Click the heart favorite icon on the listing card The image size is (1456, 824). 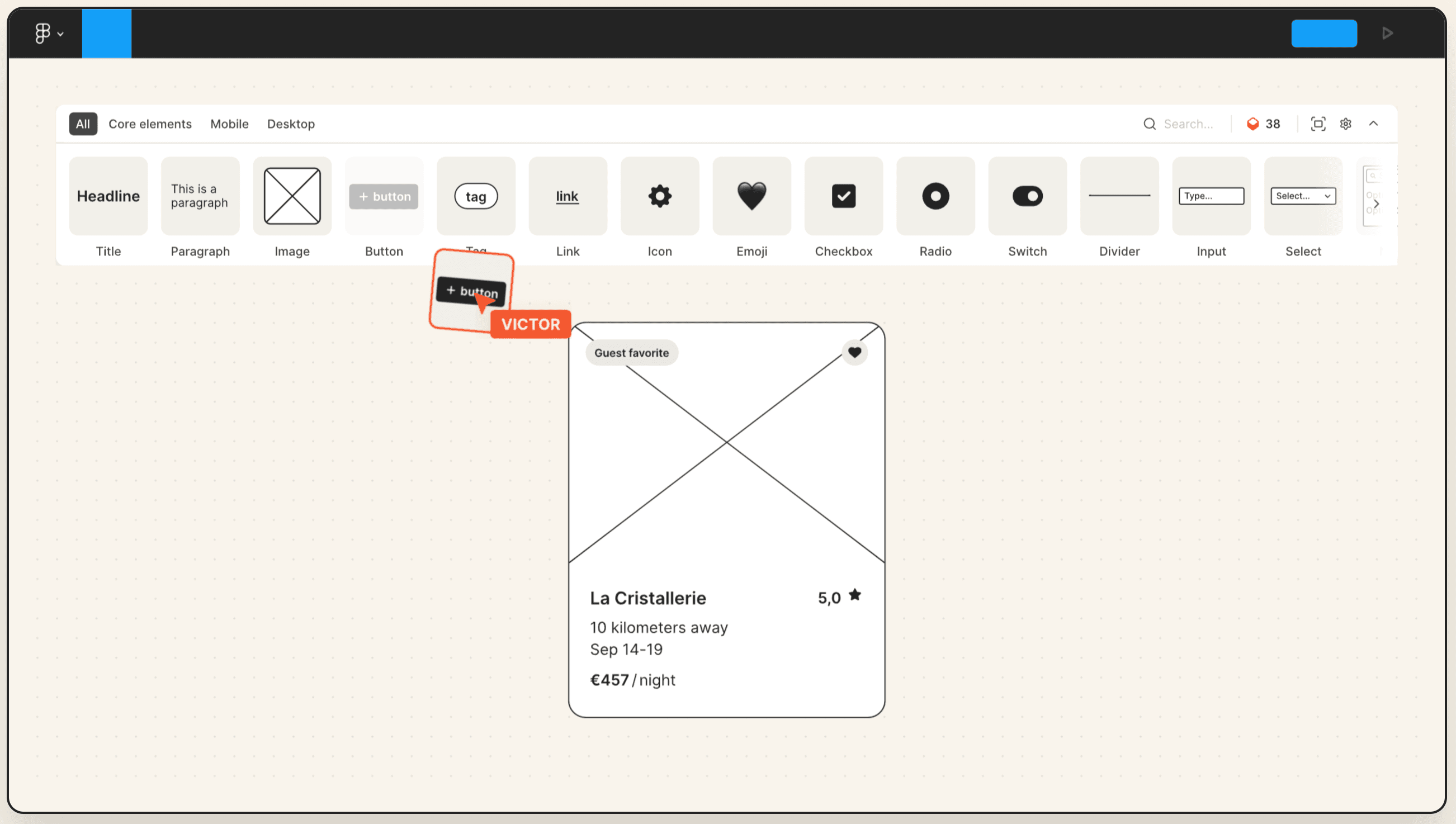[854, 352]
